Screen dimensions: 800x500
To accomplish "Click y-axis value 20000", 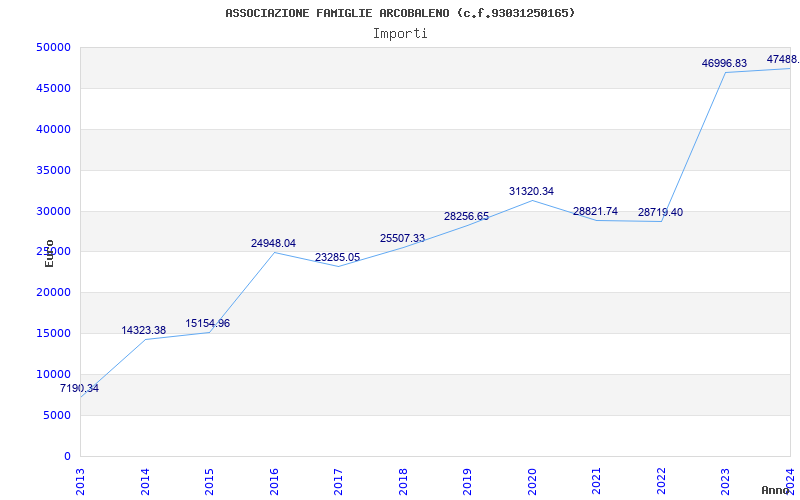I will click(53, 293).
